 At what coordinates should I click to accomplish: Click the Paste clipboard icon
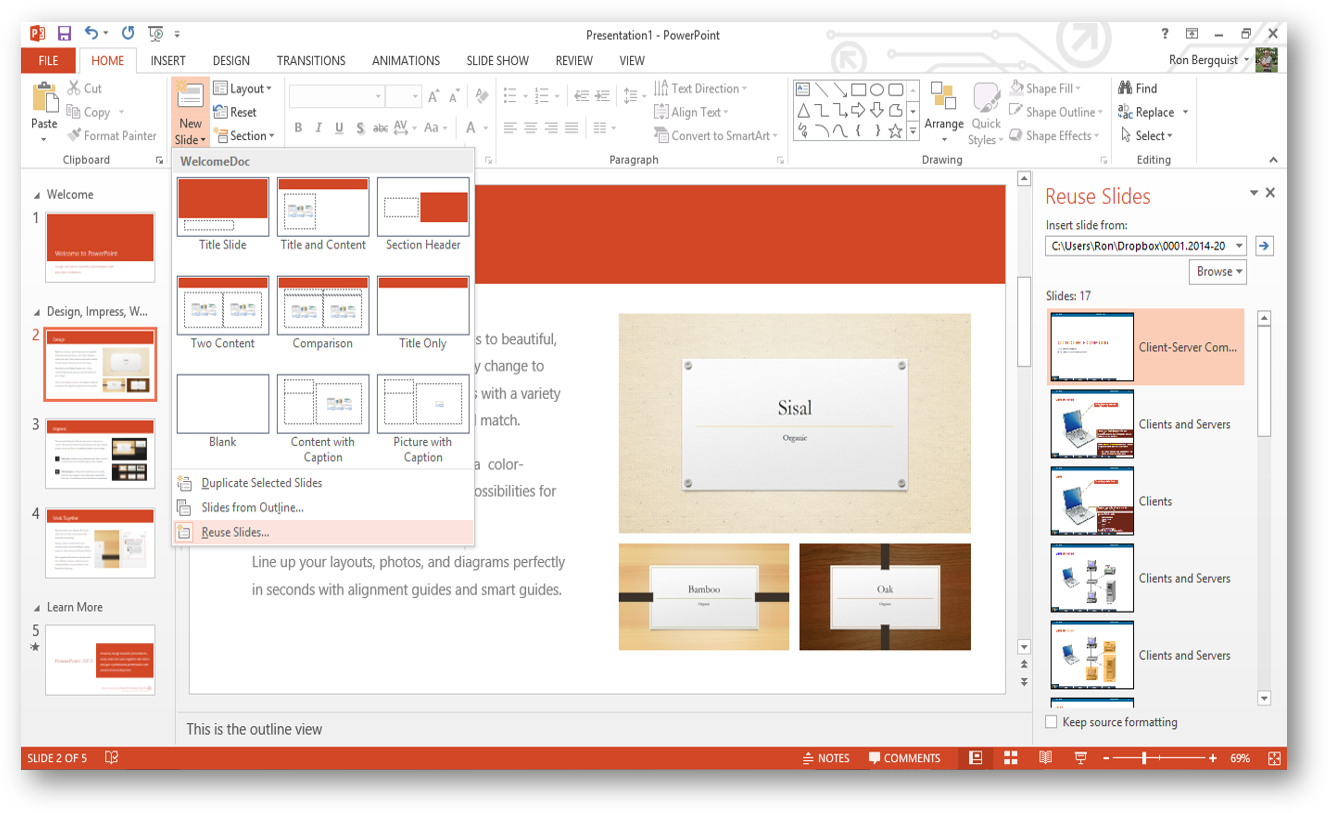point(44,100)
